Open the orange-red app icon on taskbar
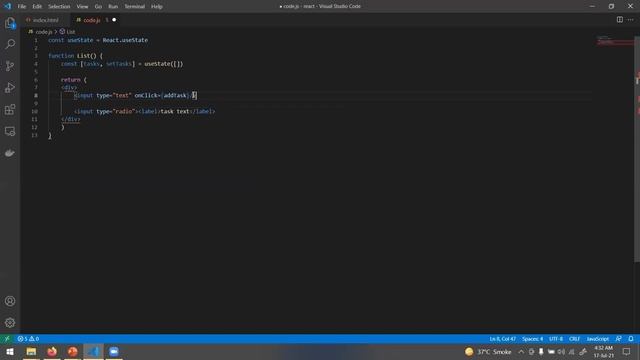Screen dimensions: 640x360 tap(73, 352)
